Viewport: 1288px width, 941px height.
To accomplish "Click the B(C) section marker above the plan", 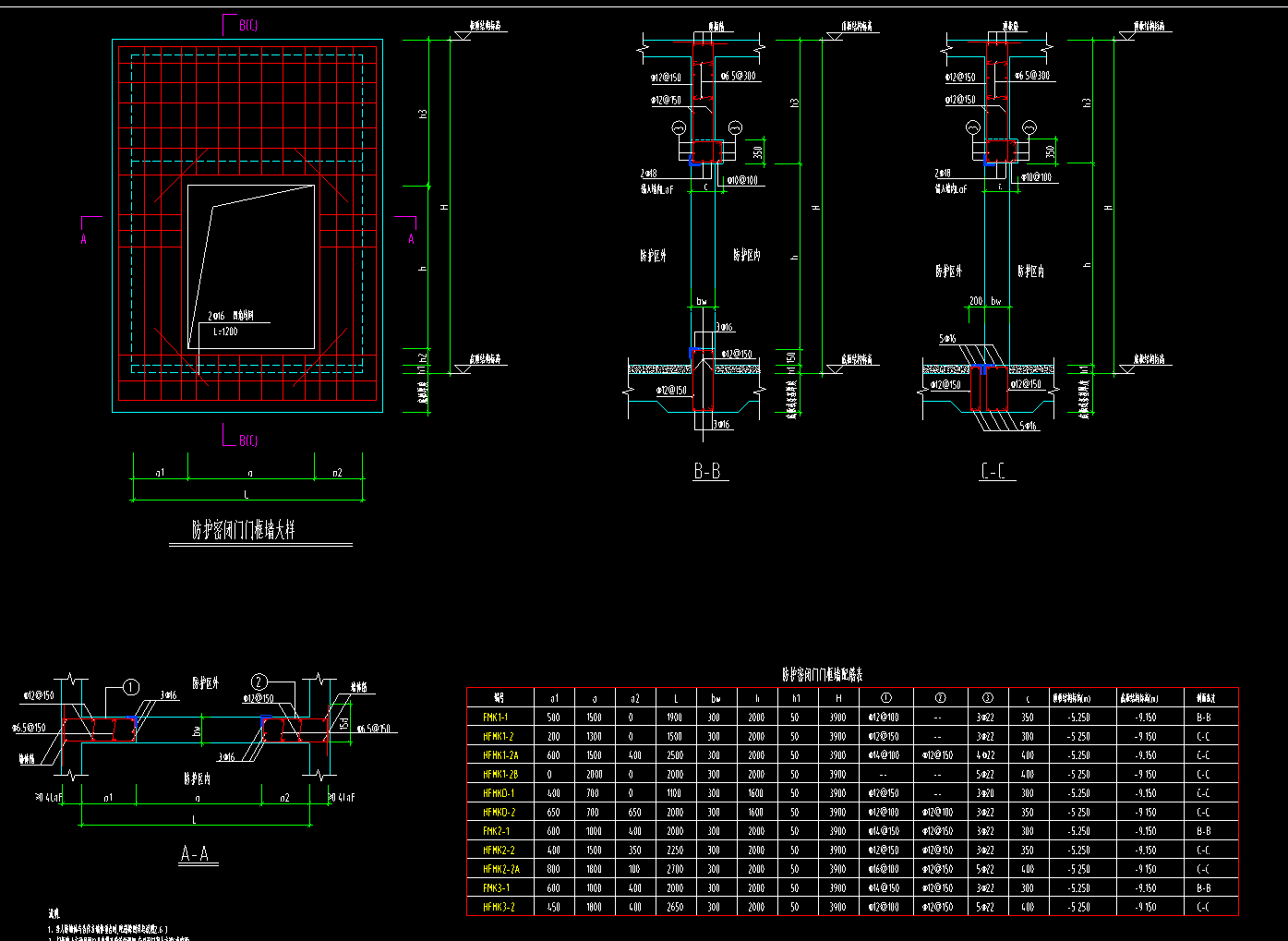I will pos(247,26).
